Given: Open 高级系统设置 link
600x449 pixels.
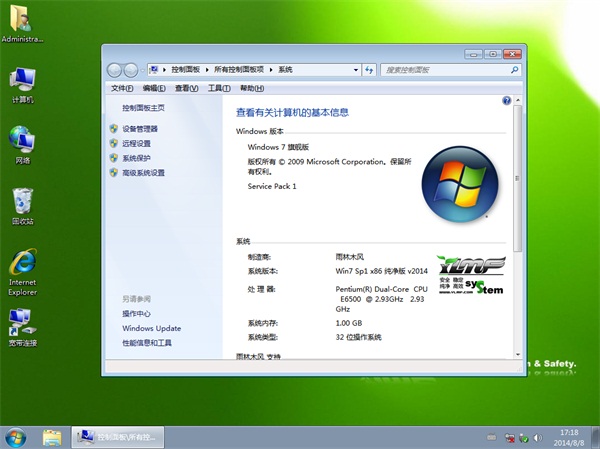Looking at the screenshot, I should click(x=143, y=173).
